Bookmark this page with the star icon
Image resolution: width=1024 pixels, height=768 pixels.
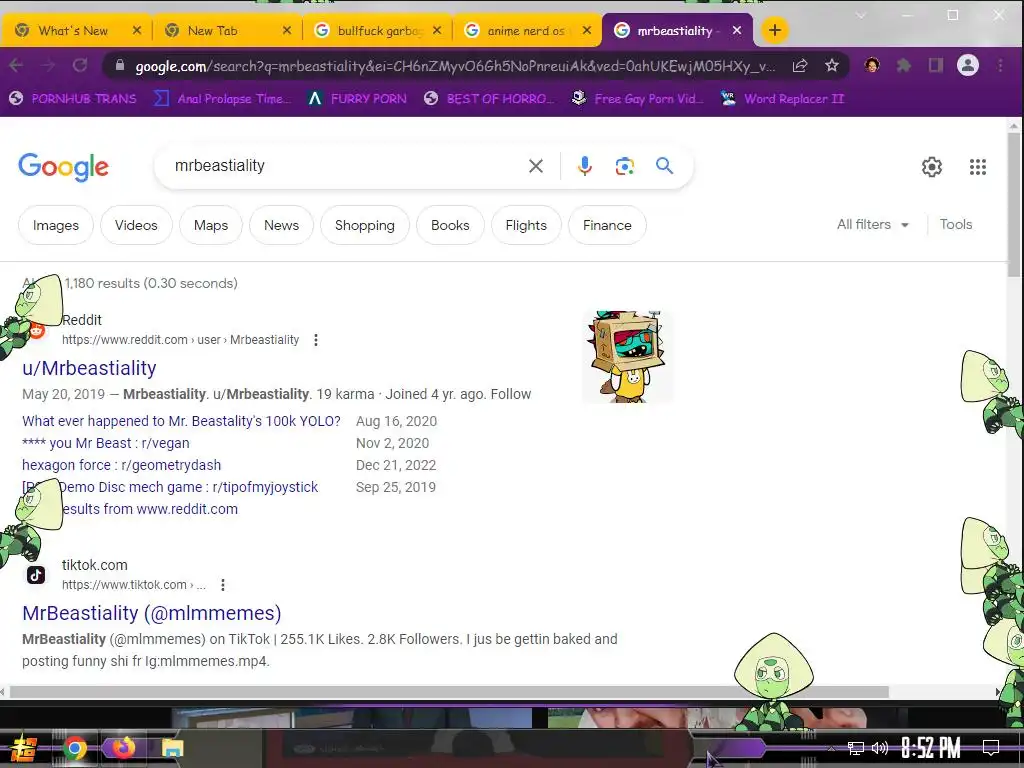click(831, 65)
